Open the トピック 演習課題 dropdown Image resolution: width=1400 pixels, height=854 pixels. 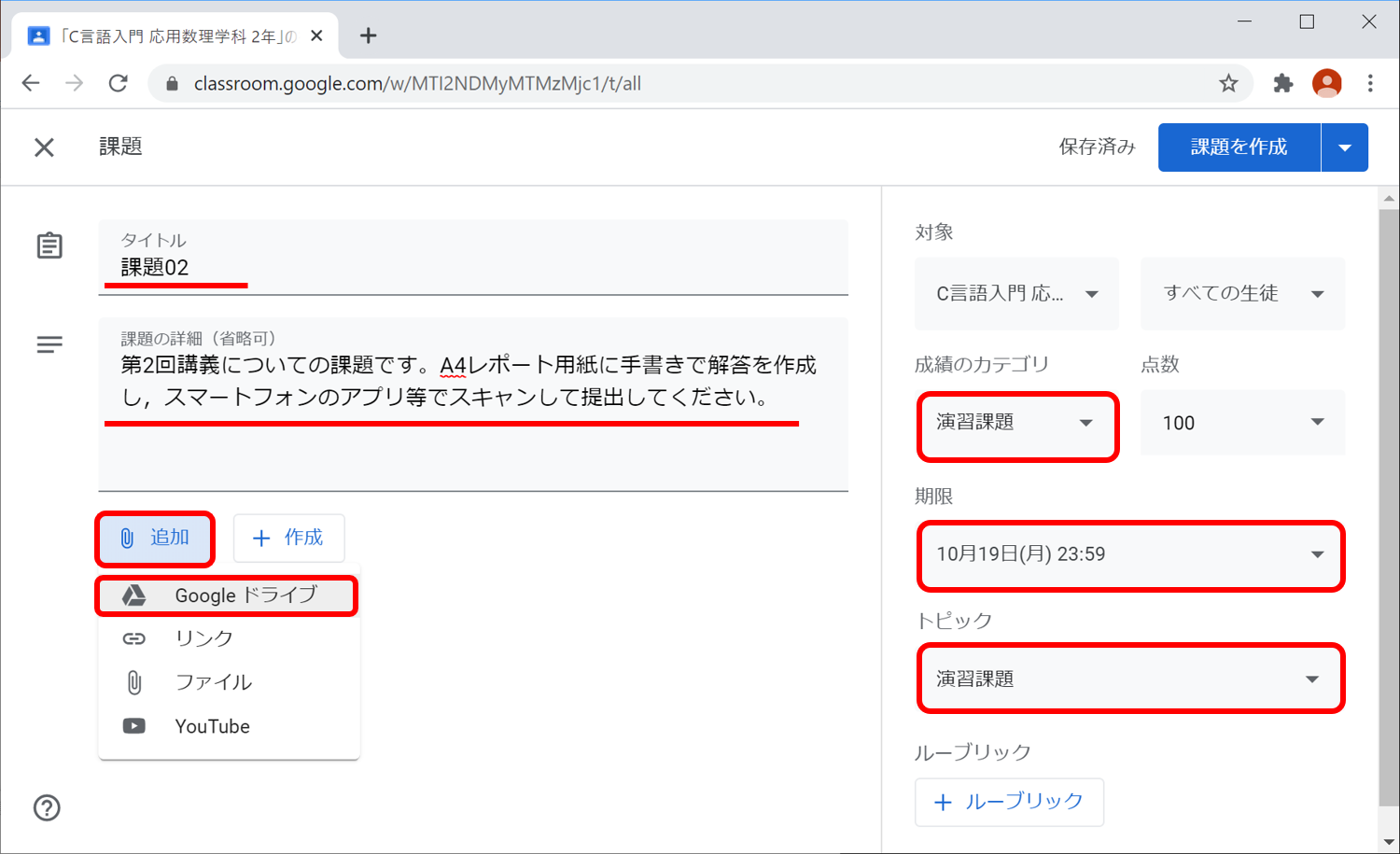tap(1130, 679)
